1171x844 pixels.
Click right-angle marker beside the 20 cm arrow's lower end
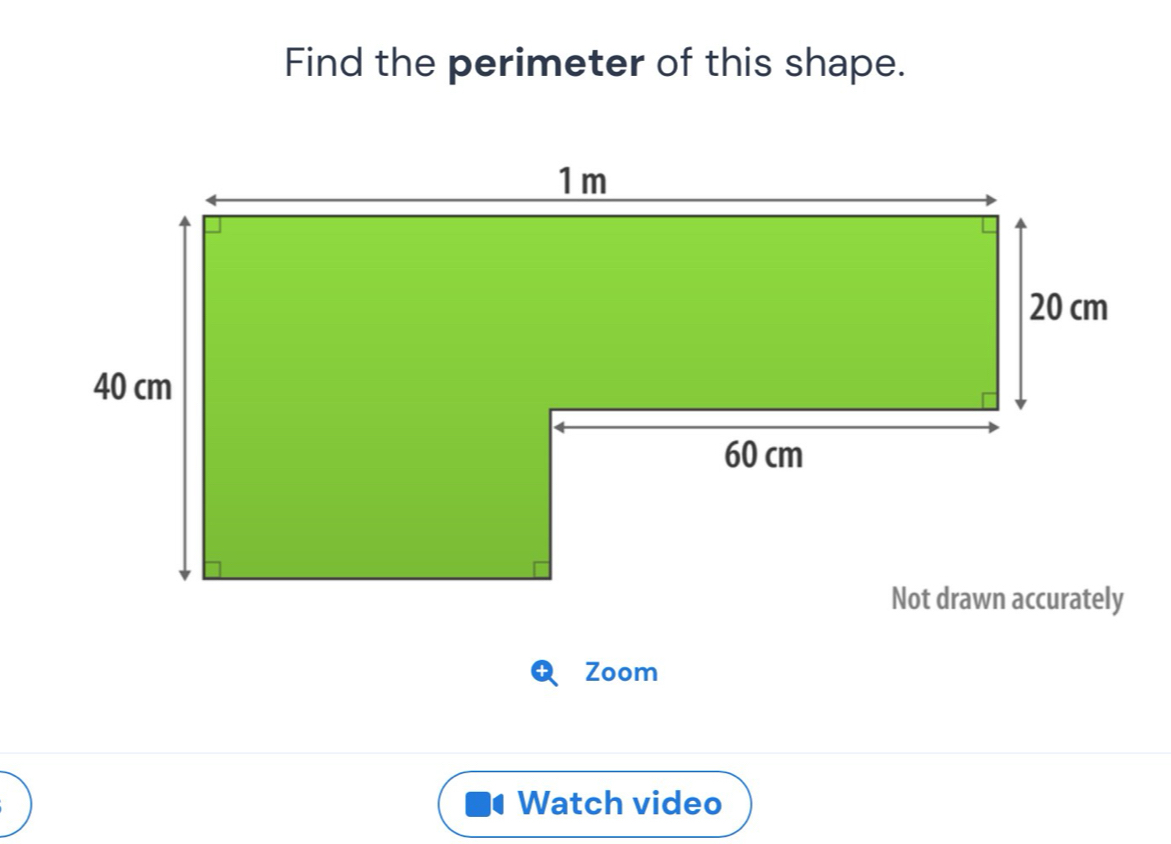click(x=988, y=400)
